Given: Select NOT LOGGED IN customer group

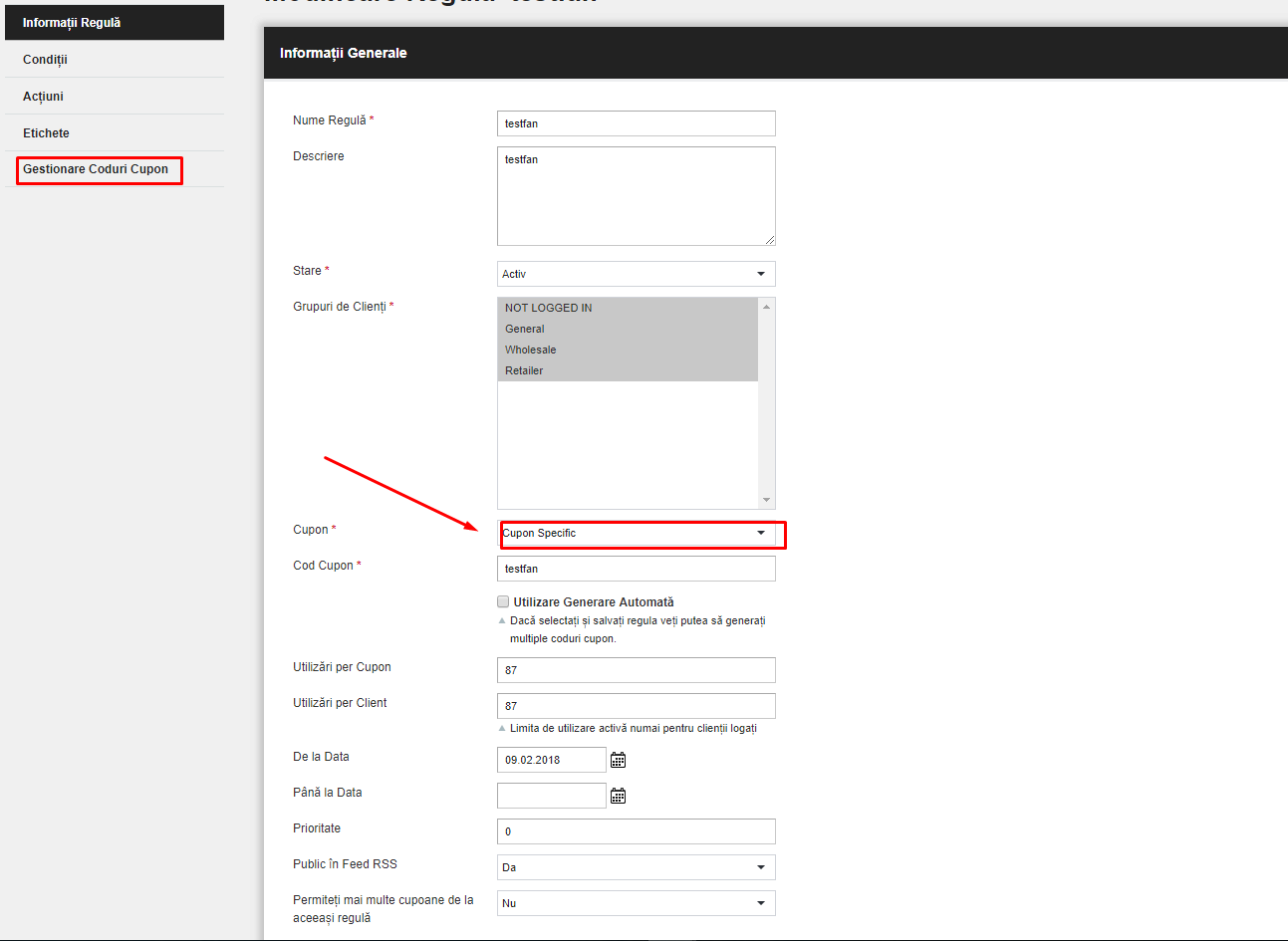Looking at the screenshot, I should [628, 308].
